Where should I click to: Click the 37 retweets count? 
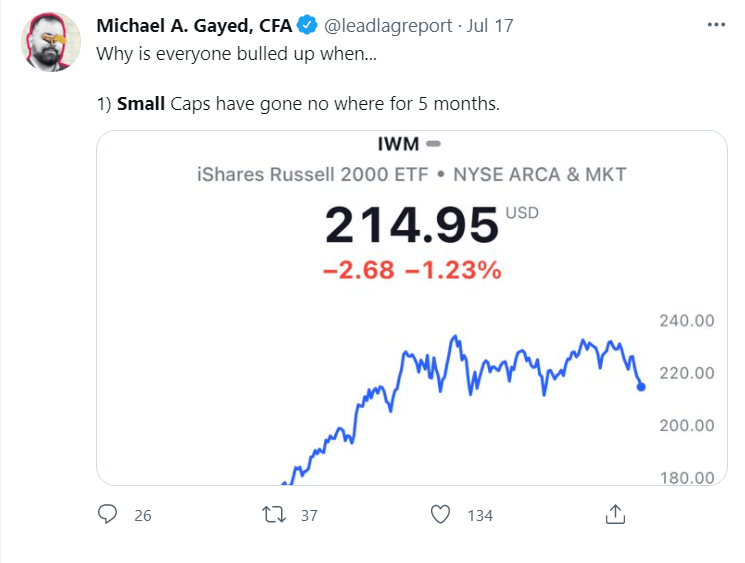coord(309,515)
